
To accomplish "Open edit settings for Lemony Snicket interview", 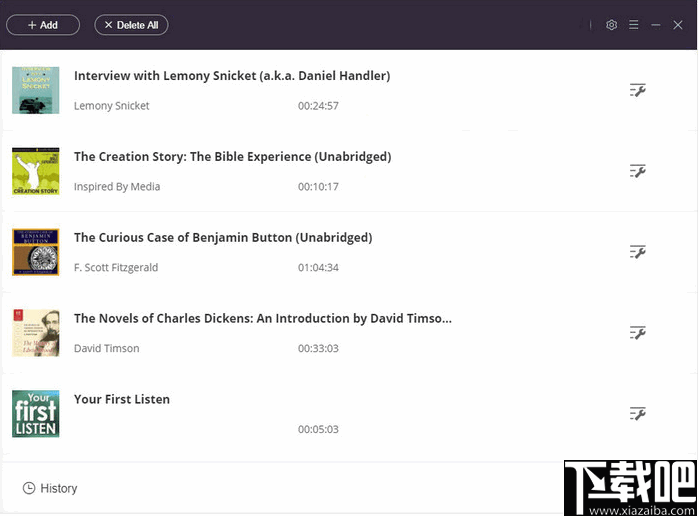I will tap(637, 90).
